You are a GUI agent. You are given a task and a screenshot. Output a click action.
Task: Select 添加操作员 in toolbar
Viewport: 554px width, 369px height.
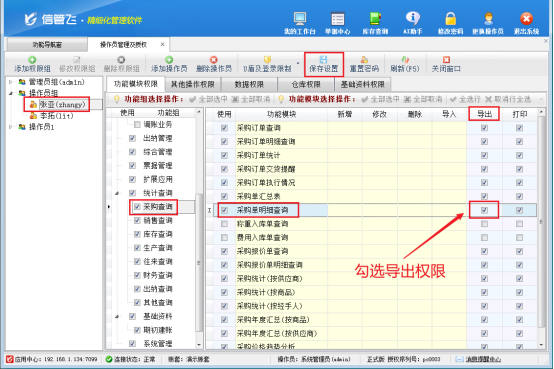coord(169,64)
